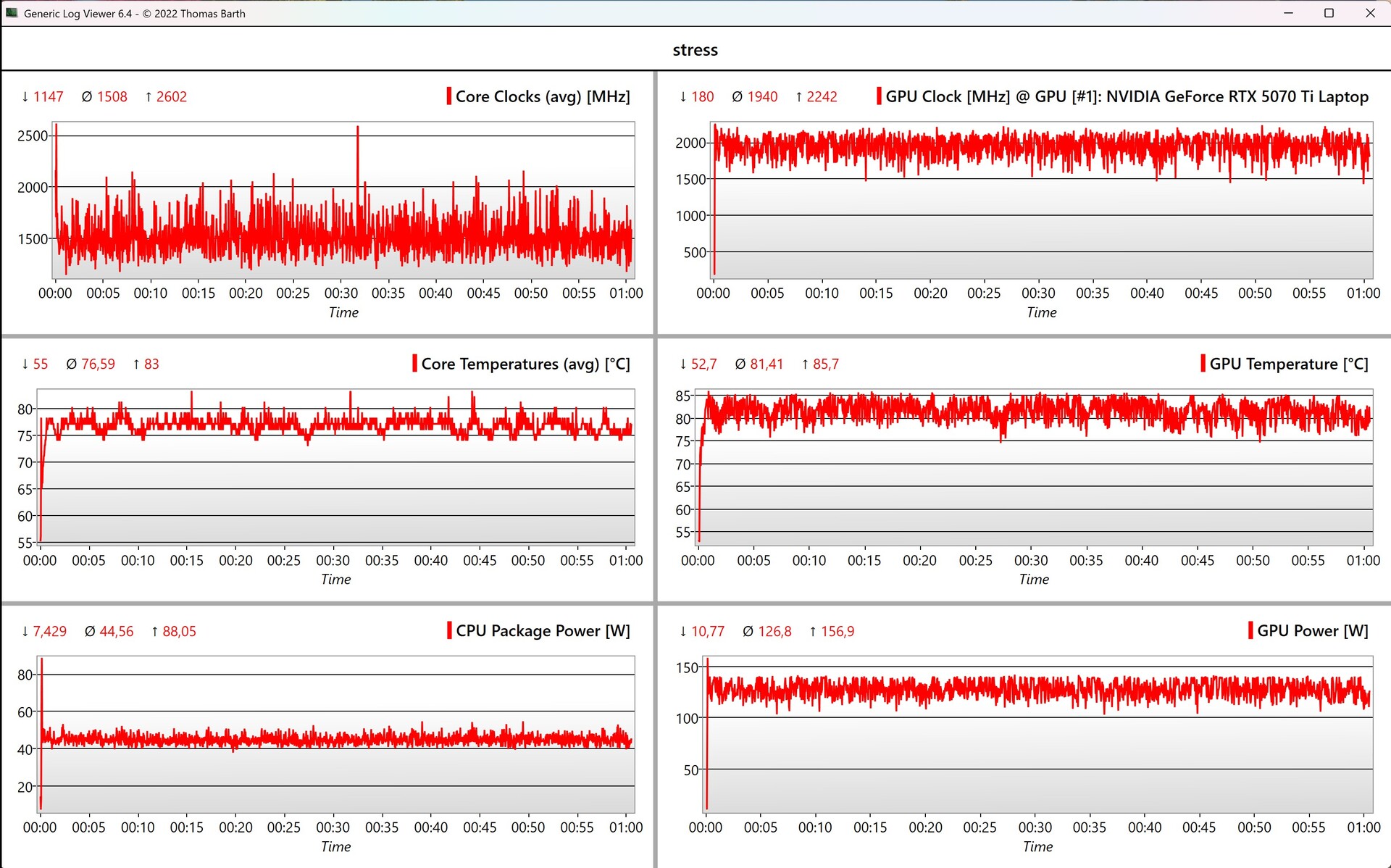
Task: Click the 00:45 tick on GPU Power chart
Action: (x=1199, y=827)
